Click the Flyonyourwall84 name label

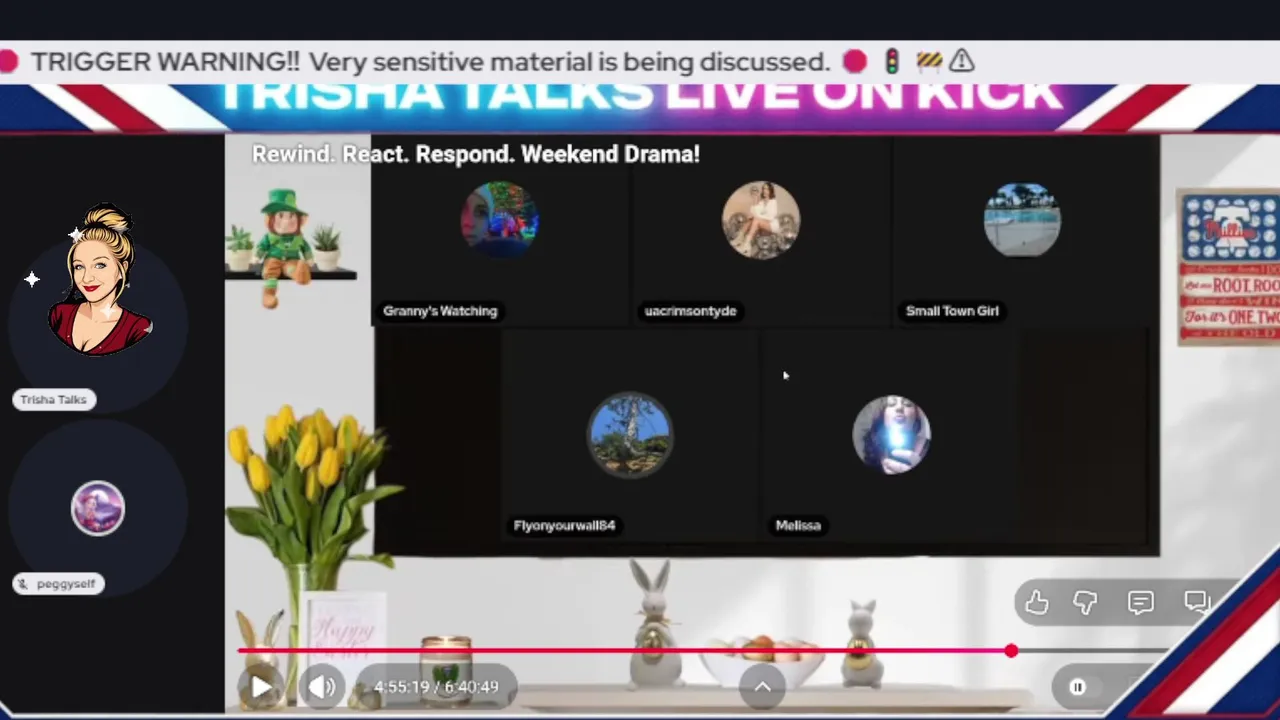pos(564,525)
